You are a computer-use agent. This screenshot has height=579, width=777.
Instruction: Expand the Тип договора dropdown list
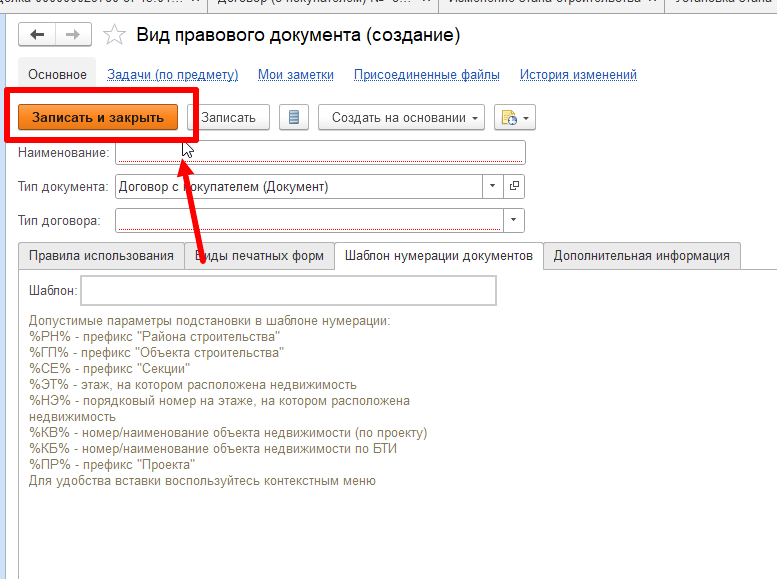[514, 220]
